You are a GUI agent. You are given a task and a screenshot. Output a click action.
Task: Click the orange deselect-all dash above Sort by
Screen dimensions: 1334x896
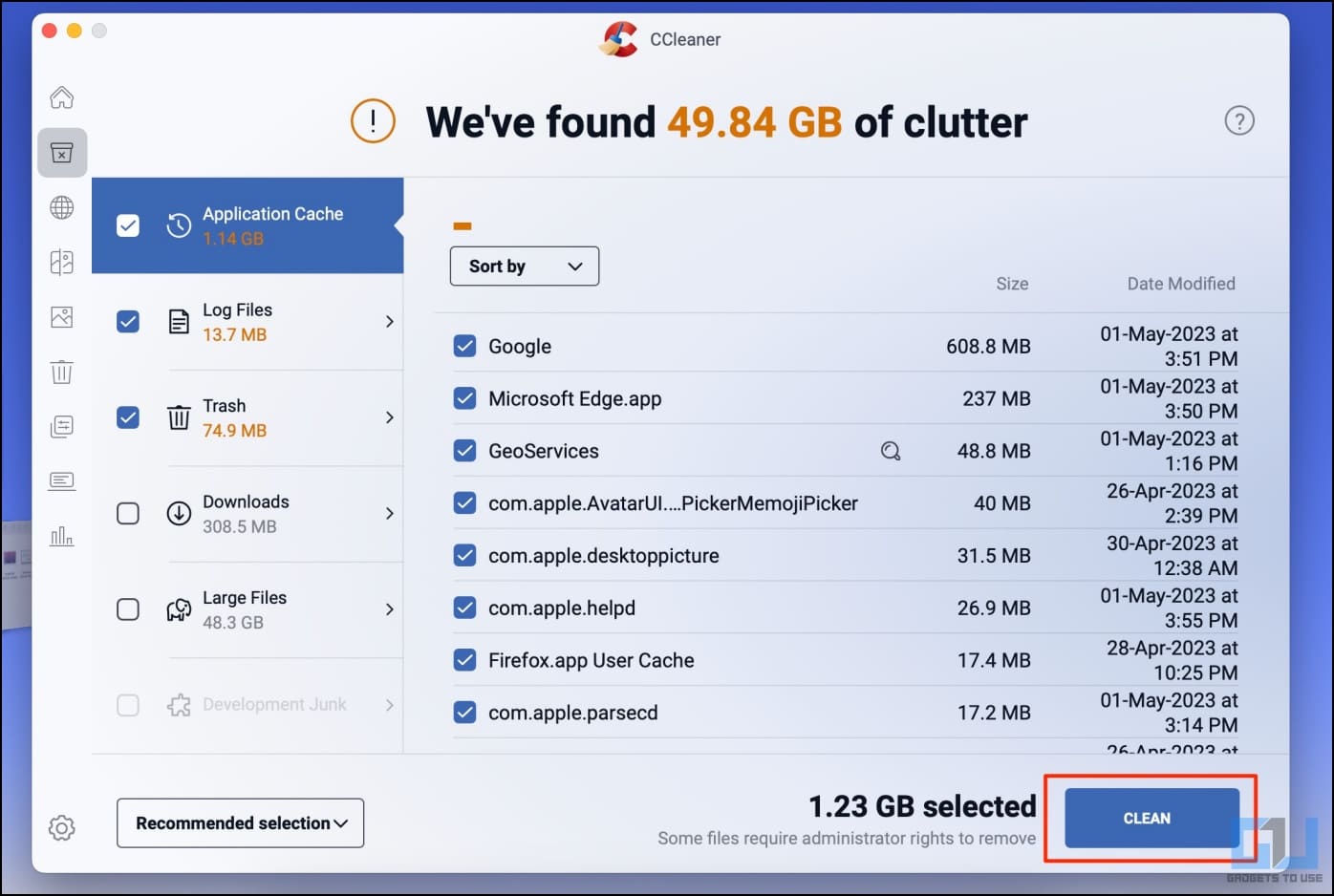[463, 226]
